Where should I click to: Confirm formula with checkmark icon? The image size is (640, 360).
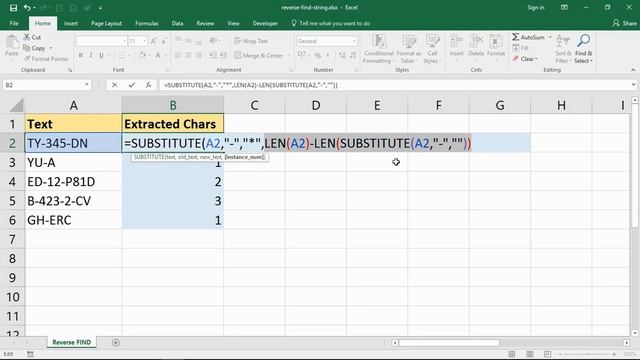[x=131, y=85]
